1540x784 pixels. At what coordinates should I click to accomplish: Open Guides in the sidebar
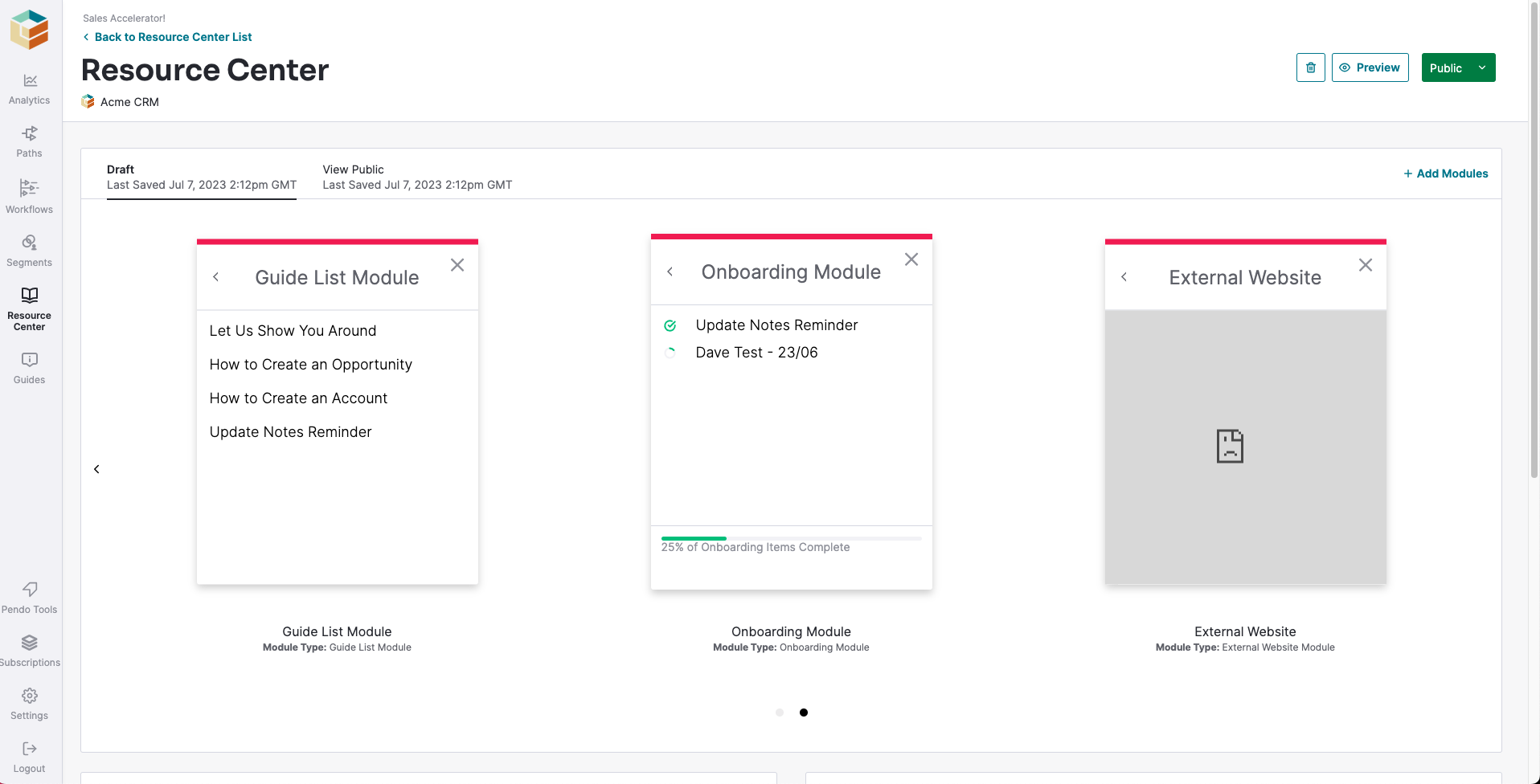[30, 369]
